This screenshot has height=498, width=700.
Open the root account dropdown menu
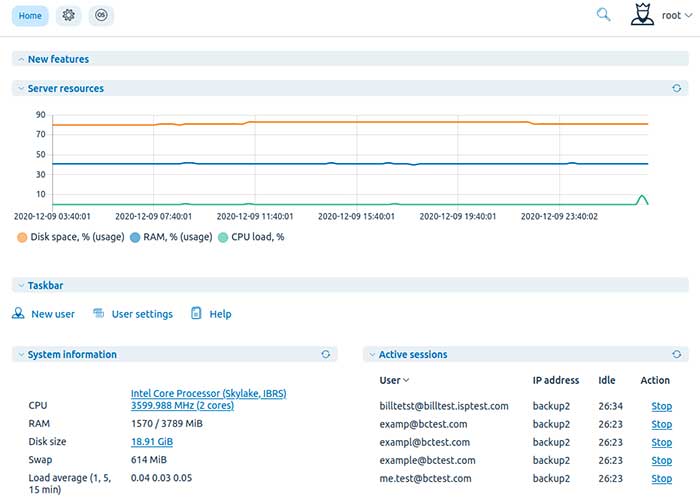coord(676,16)
